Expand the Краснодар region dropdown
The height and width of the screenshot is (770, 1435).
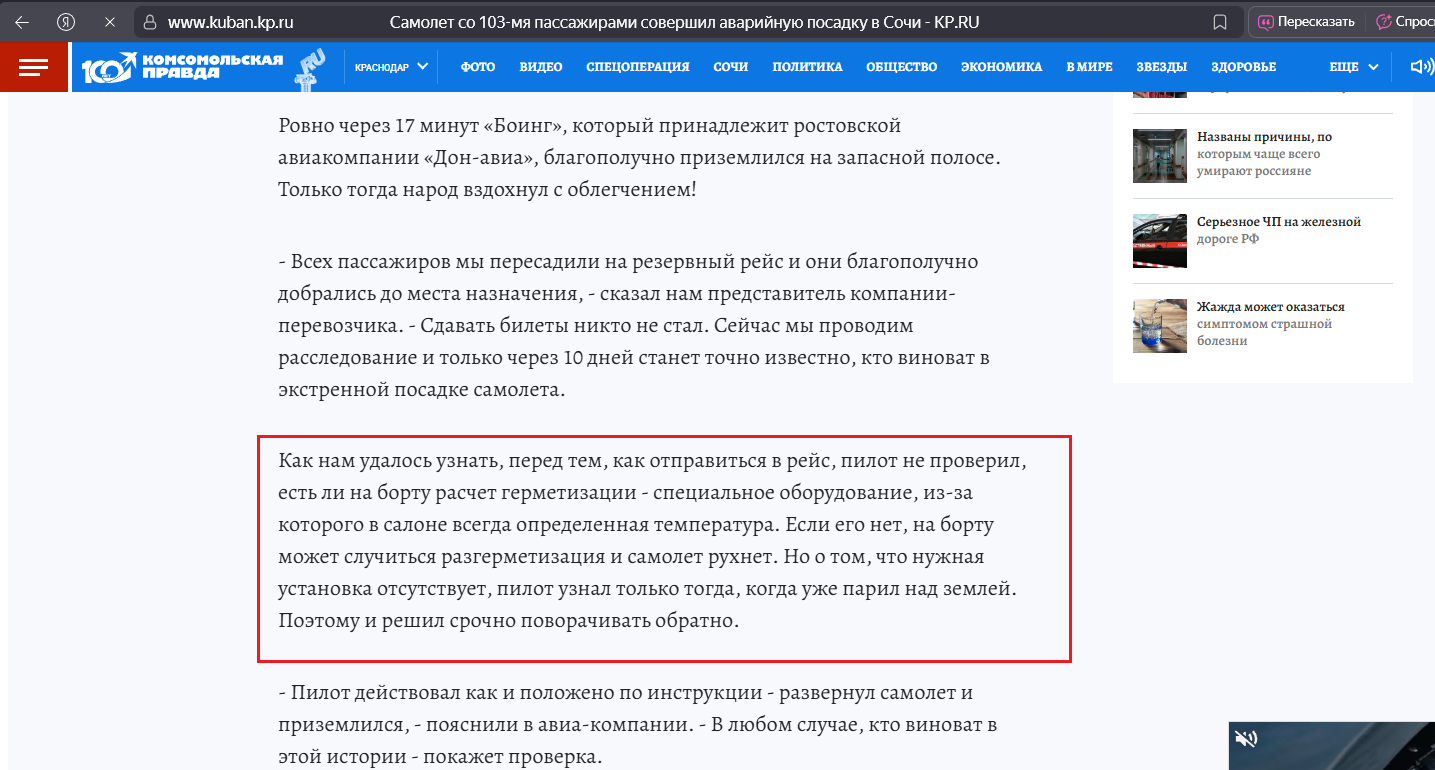pyautogui.click(x=391, y=67)
